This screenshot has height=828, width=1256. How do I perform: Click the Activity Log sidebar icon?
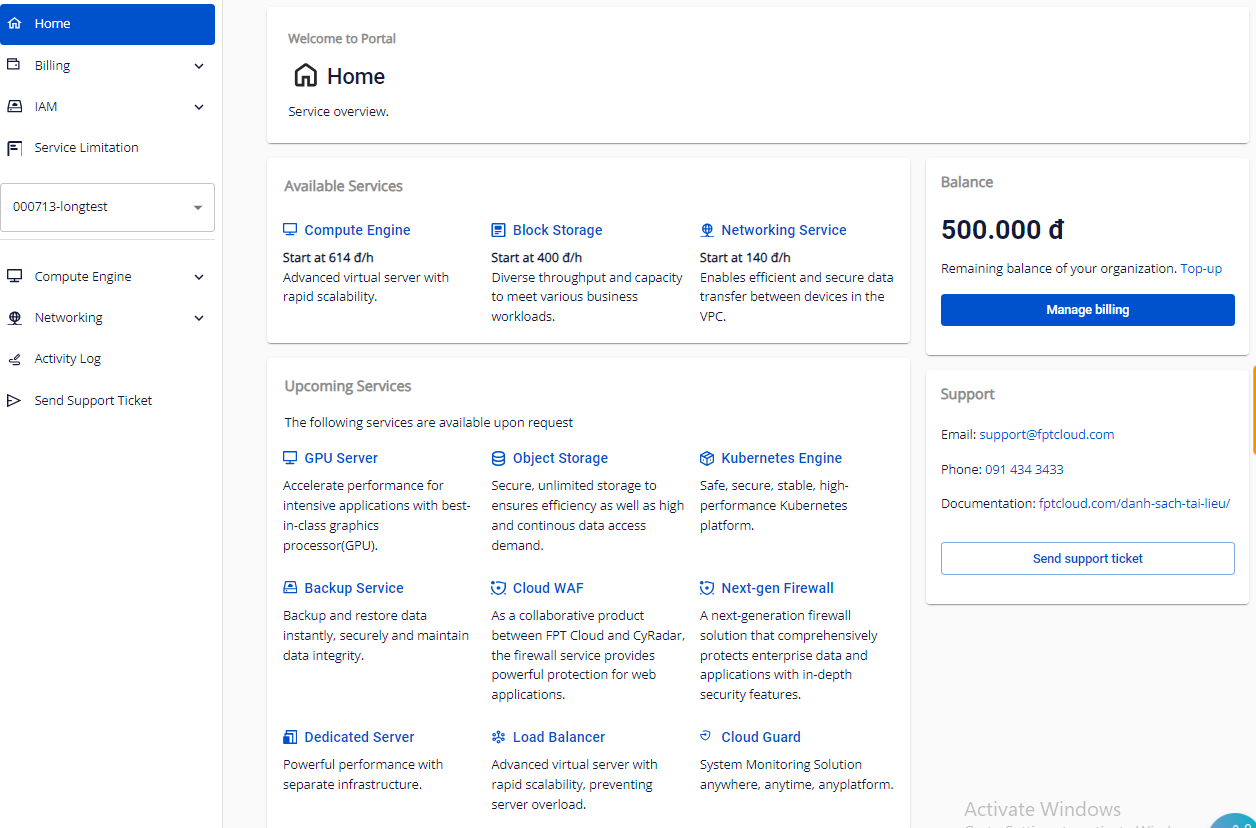15,359
